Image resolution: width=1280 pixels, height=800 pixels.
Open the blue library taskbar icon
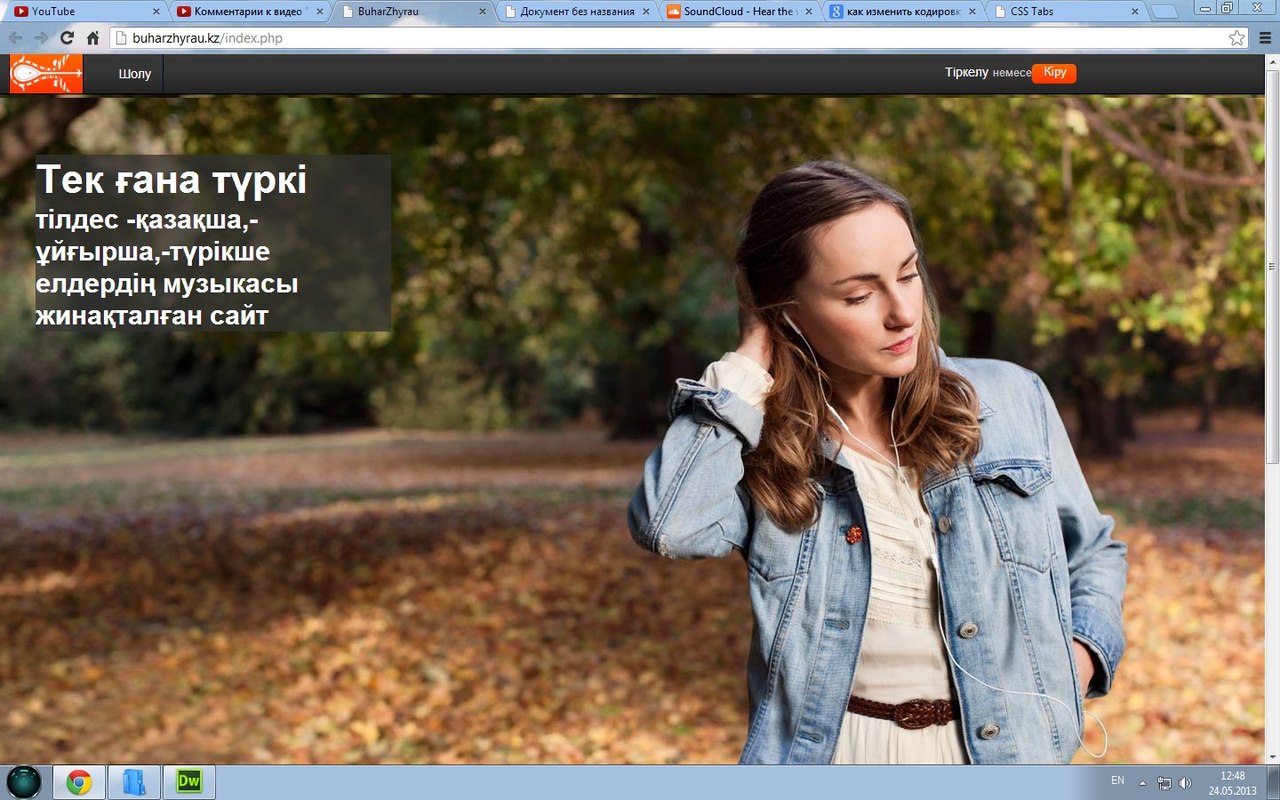[x=134, y=781]
